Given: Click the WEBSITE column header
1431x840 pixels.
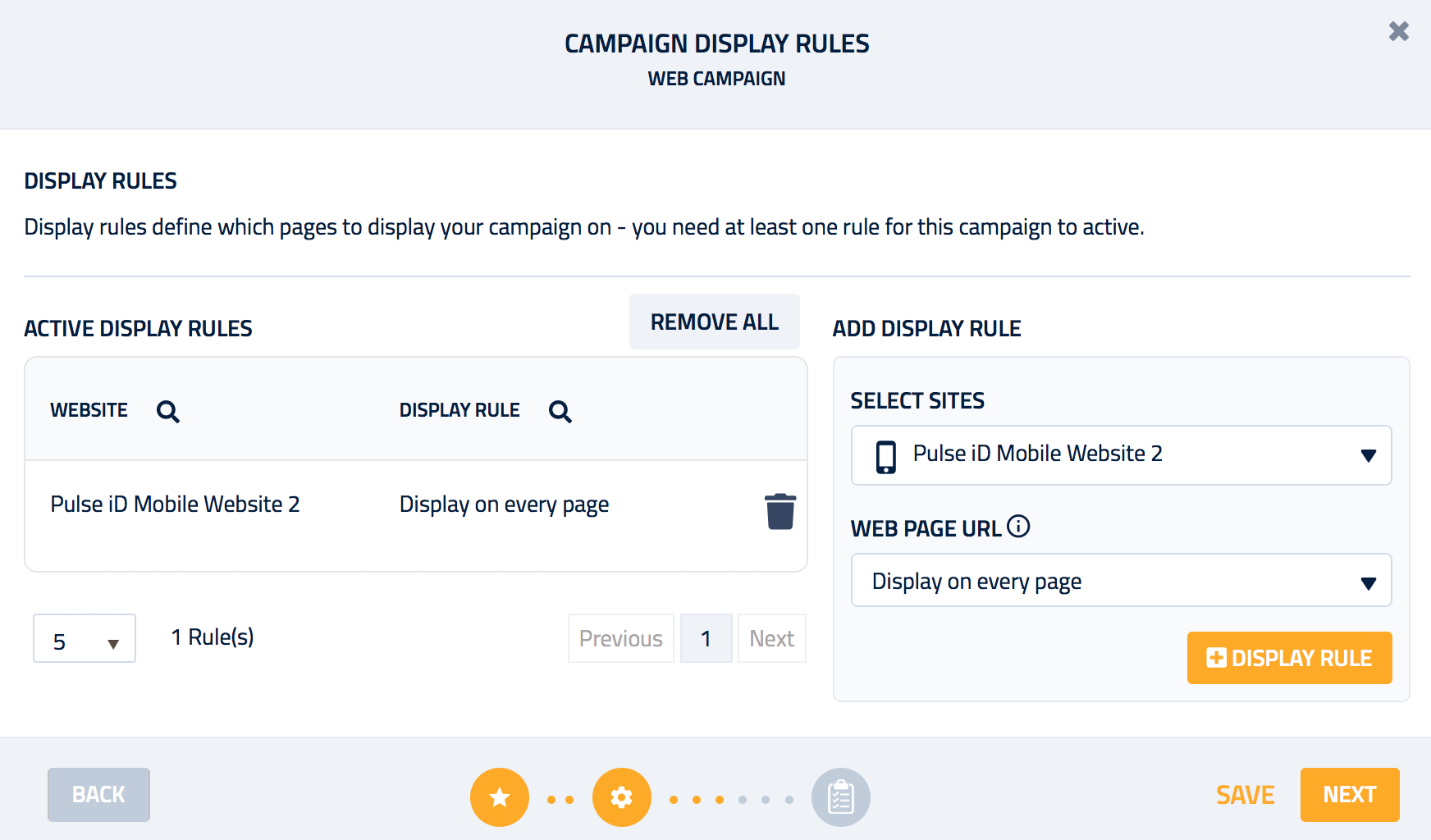Looking at the screenshot, I should [x=89, y=410].
